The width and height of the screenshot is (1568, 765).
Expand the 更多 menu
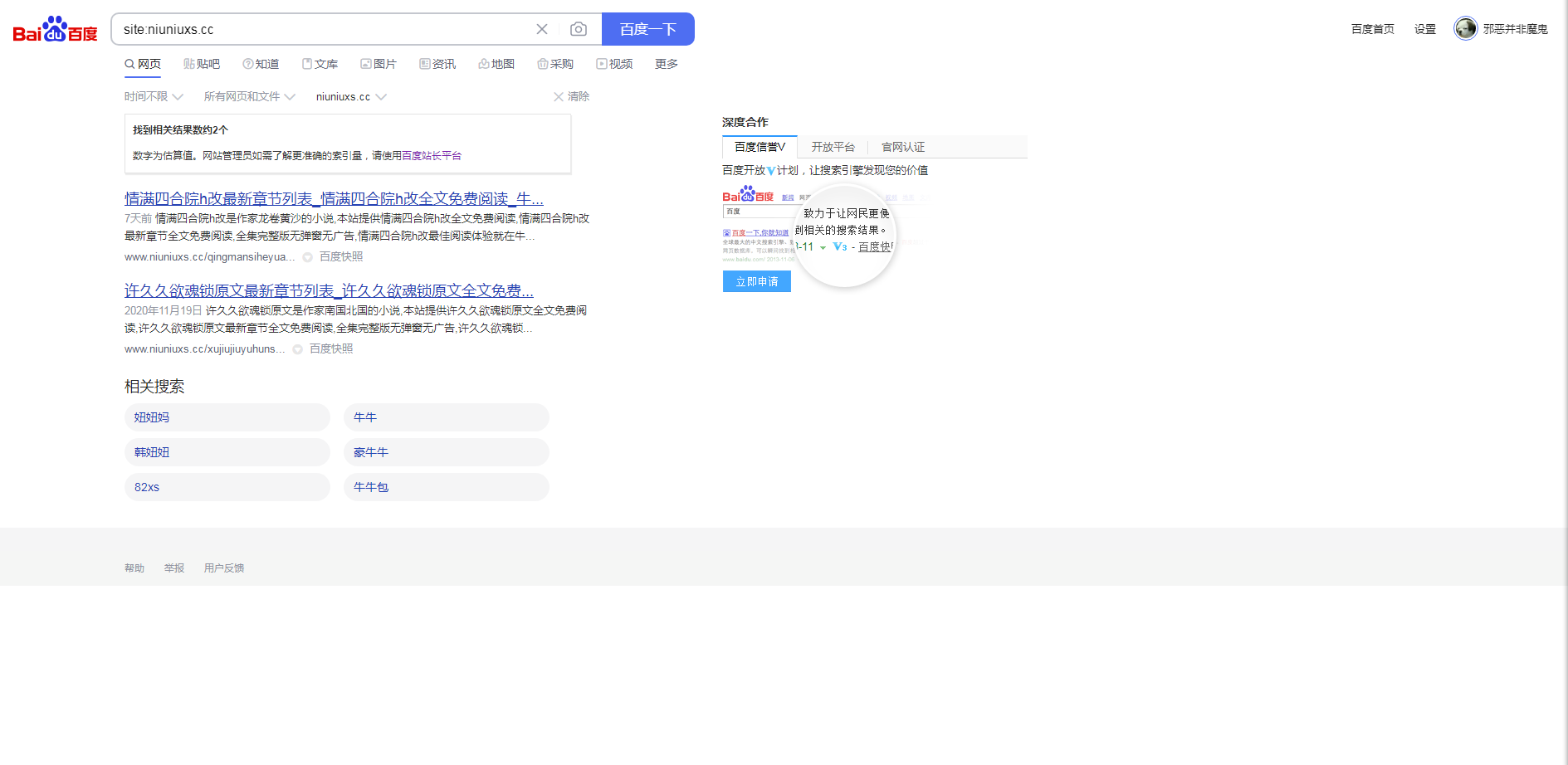[x=667, y=64]
